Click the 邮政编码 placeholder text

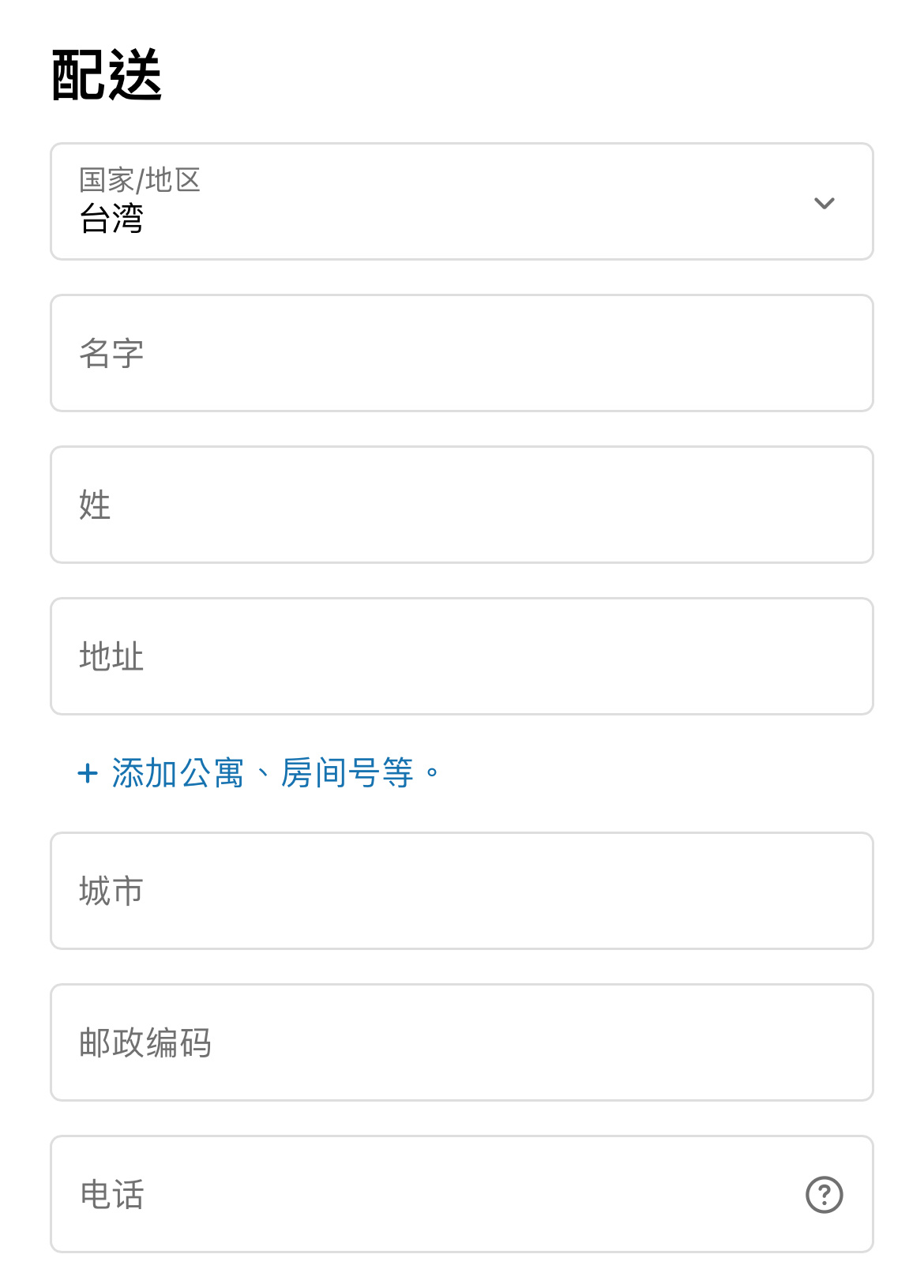(145, 1042)
